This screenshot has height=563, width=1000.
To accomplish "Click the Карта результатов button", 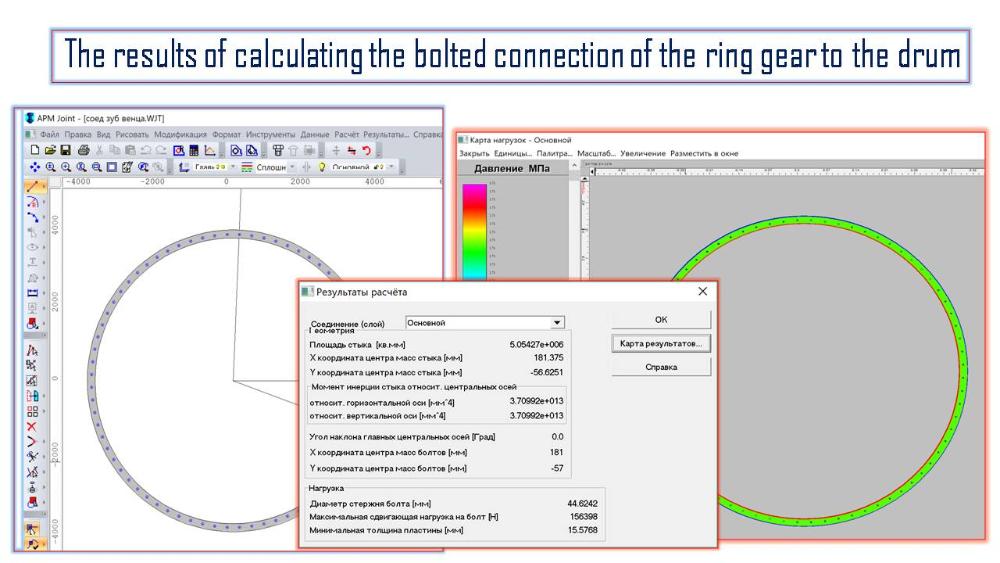I will click(660, 343).
